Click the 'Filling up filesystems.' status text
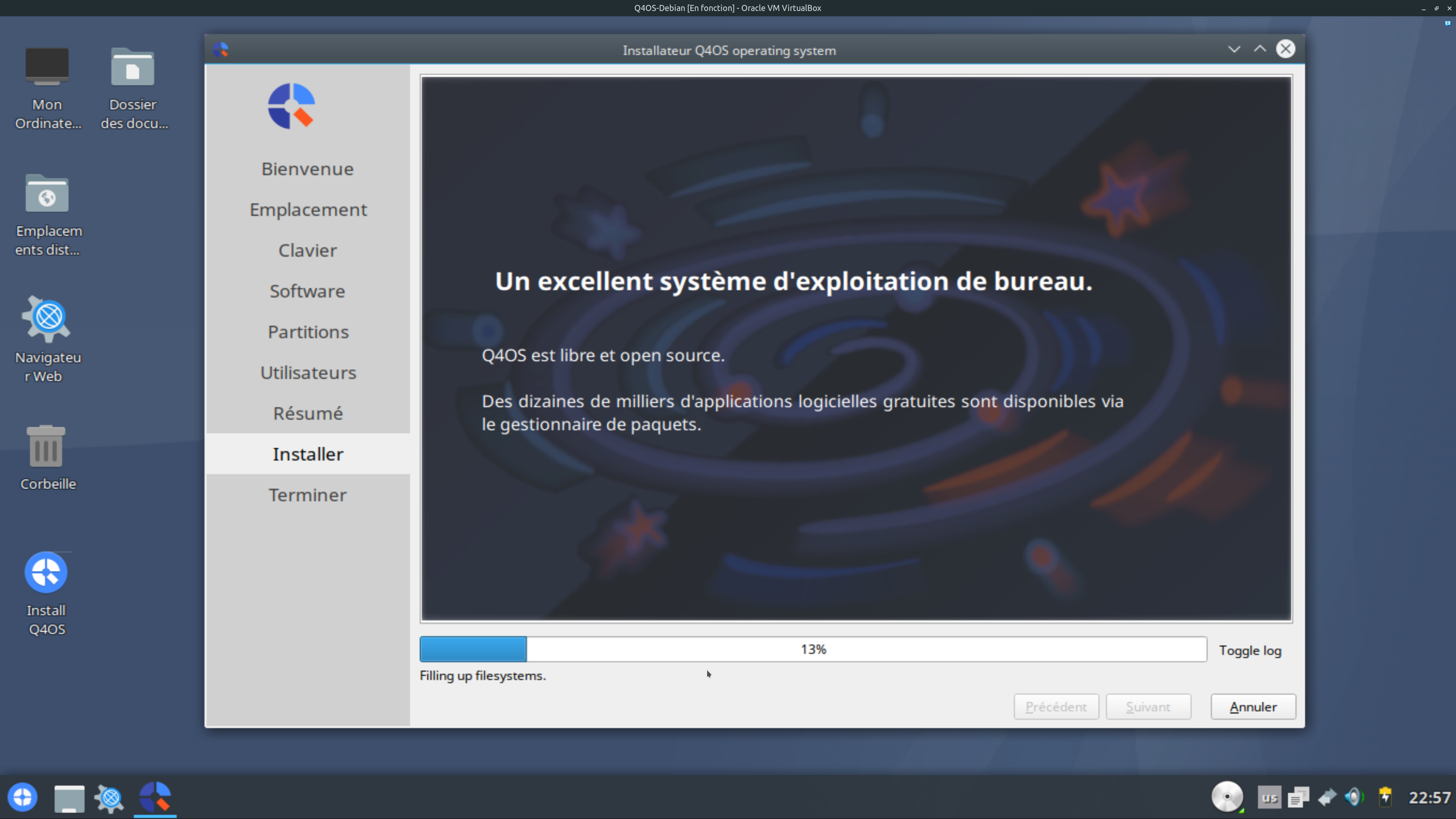1456x819 pixels. (x=483, y=675)
